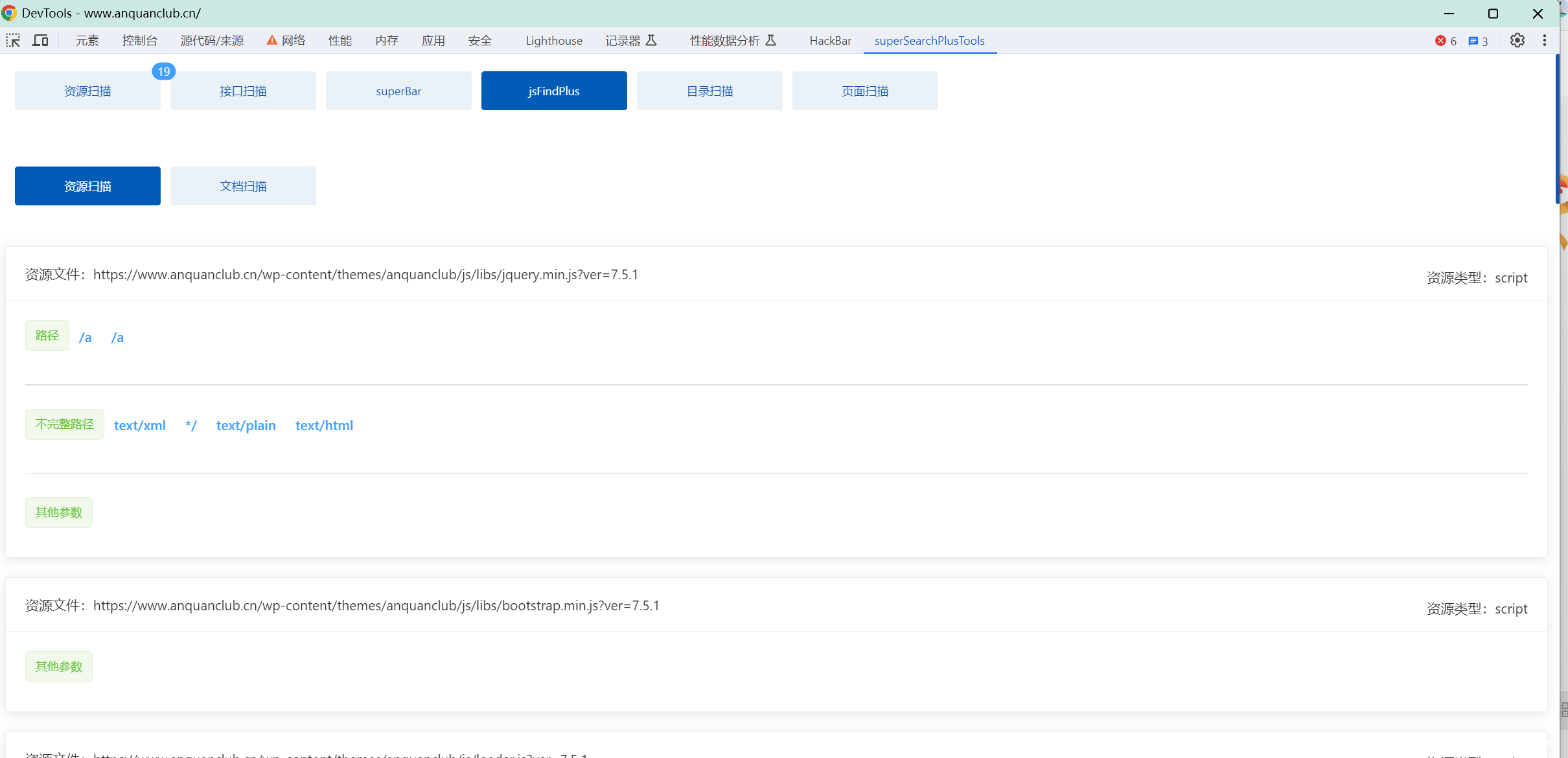The height and width of the screenshot is (758, 1568).
Task: Select the superBar button
Action: click(x=398, y=91)
